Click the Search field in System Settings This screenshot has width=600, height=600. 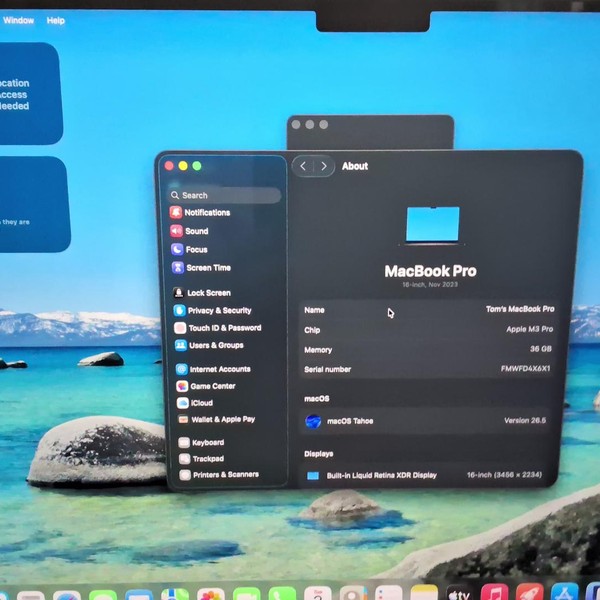click(x=225, y=196)
